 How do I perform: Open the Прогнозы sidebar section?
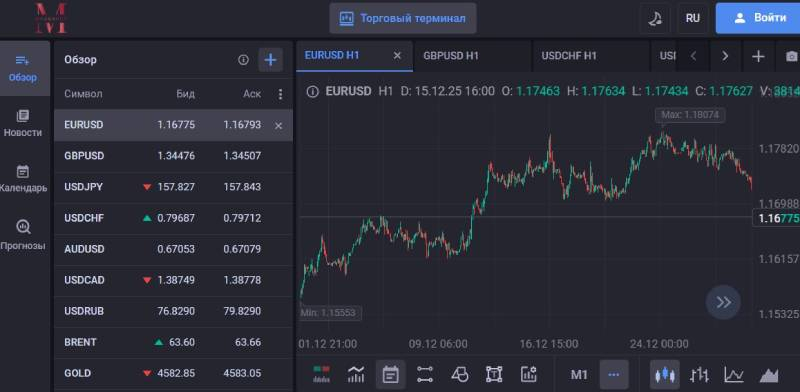pyautogui.click(x=23, y=235)
